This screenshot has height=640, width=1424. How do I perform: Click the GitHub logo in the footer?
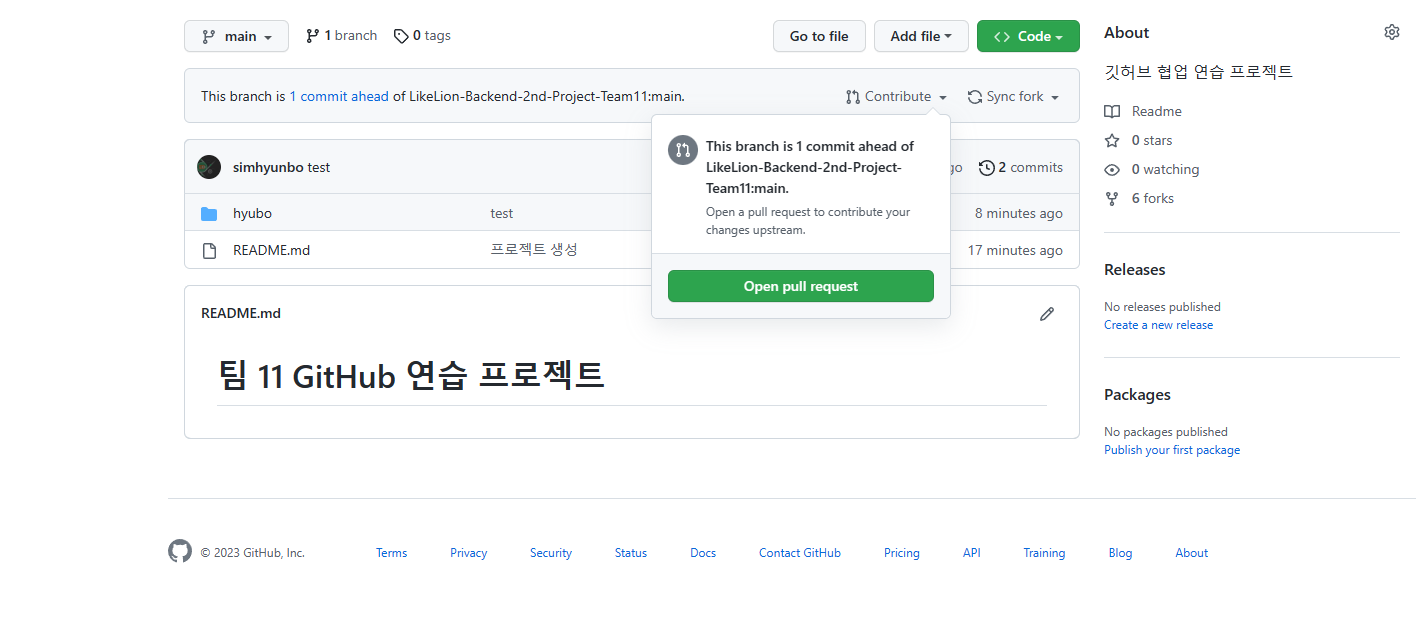coord(180,551)
